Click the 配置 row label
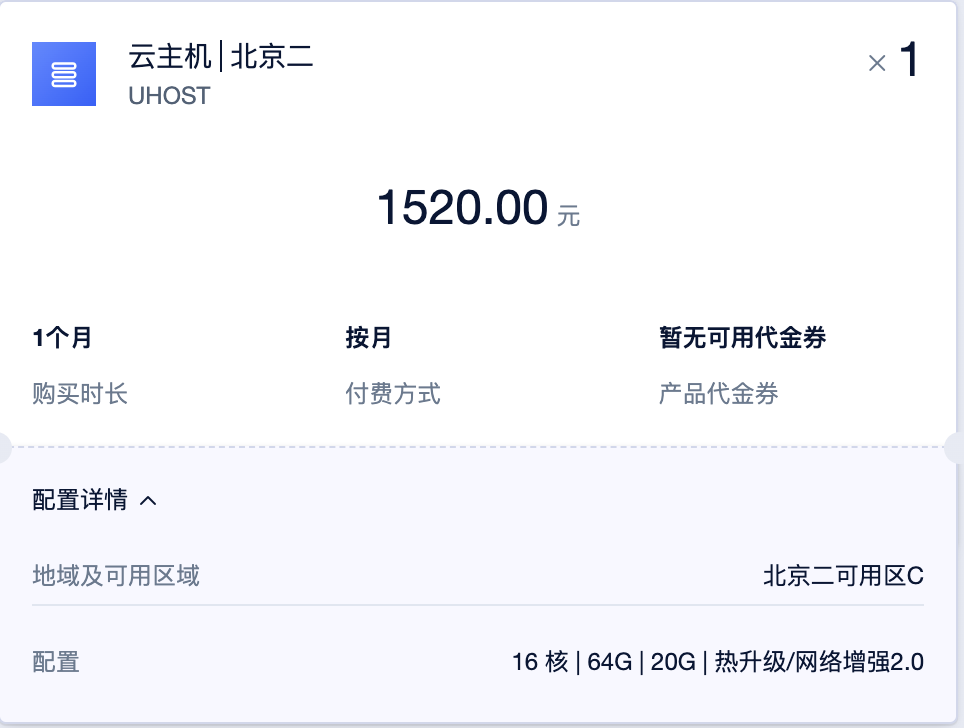This screenshot has width=964, height=728. pos(56,662)
